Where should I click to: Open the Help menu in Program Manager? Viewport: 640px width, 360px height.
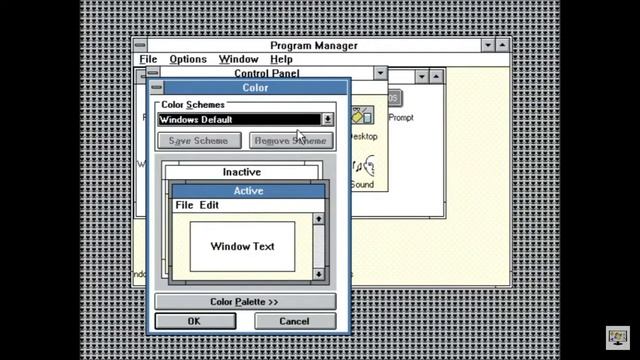coord(281,59)
